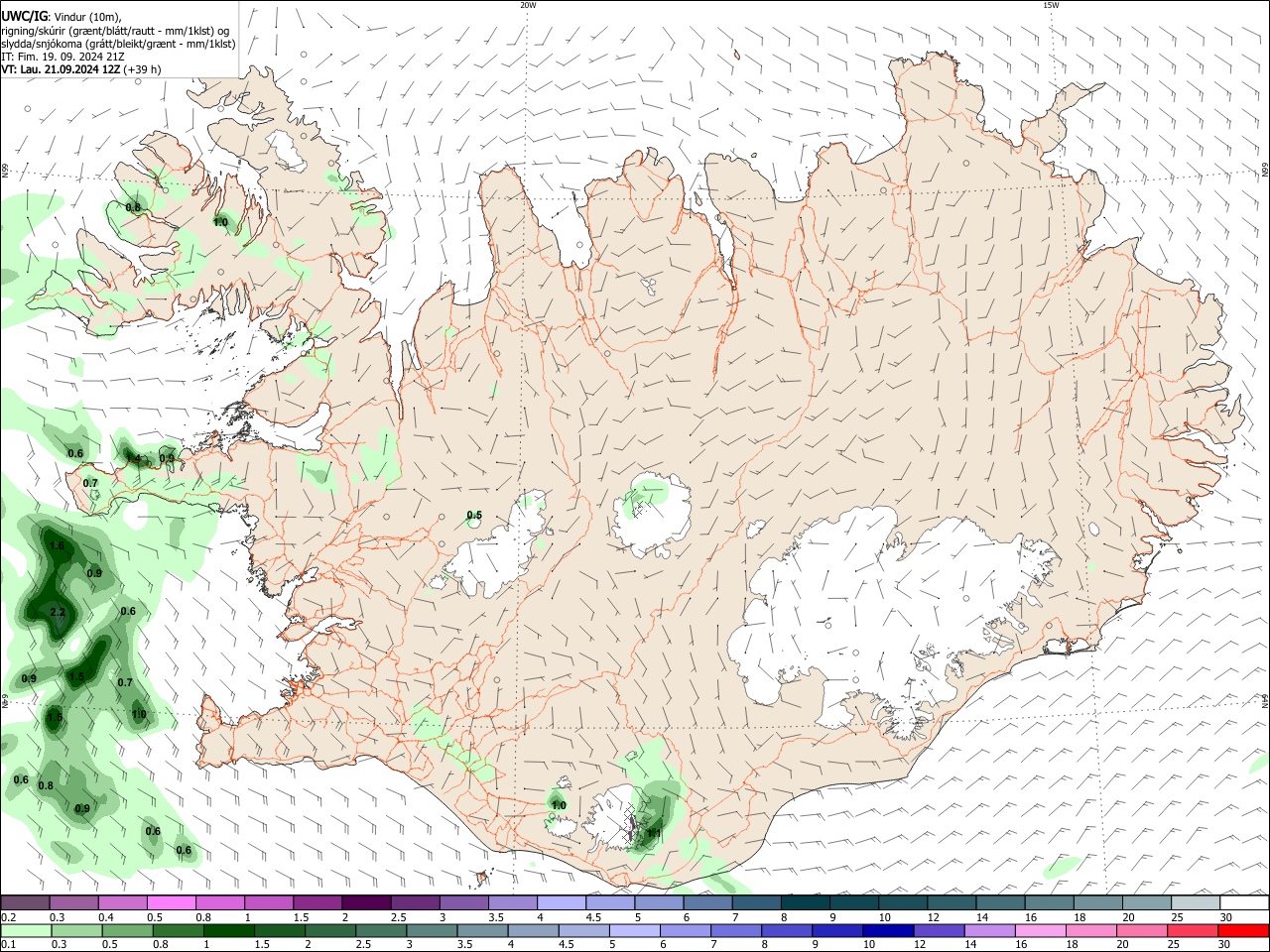Click the '30' end label of the purple snow scale
Viewport: 1270px width, 952px height.
(1226, 917)
